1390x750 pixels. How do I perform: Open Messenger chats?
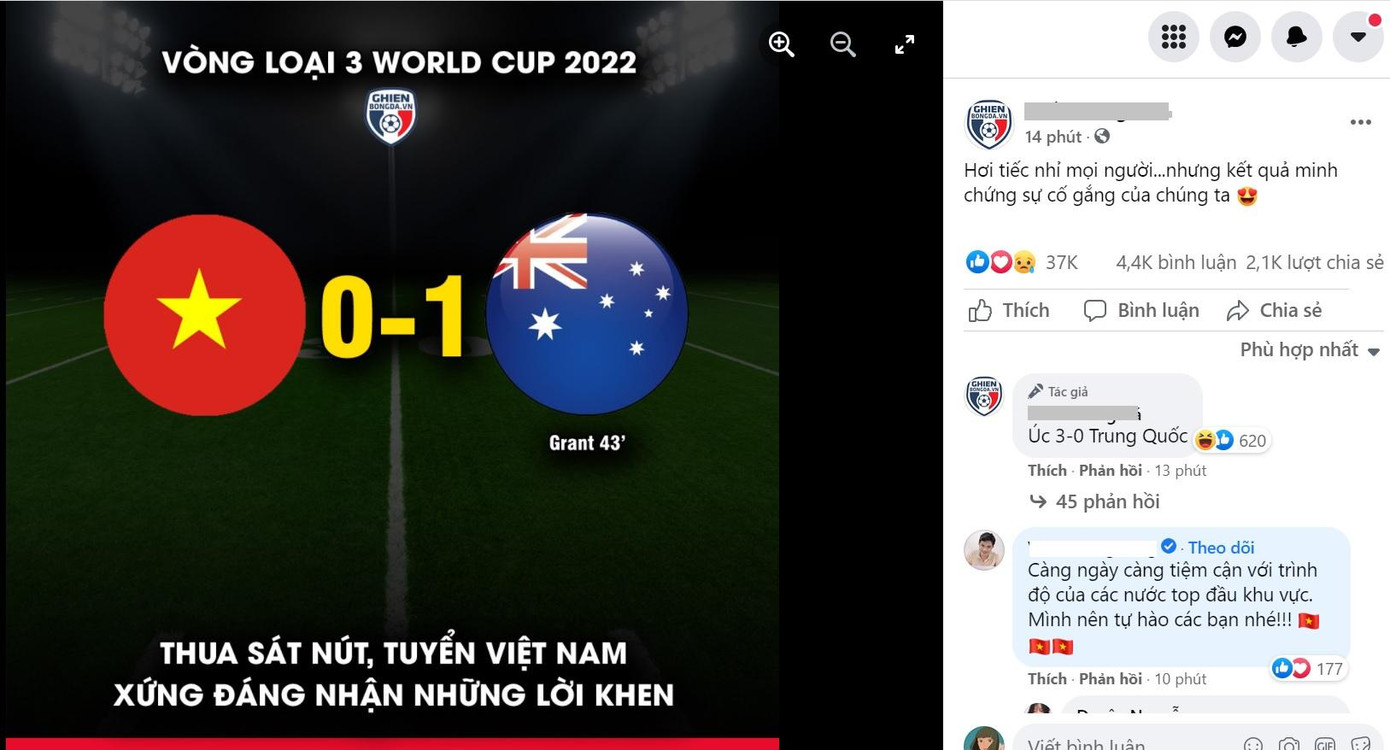(x=1235, y=37)
